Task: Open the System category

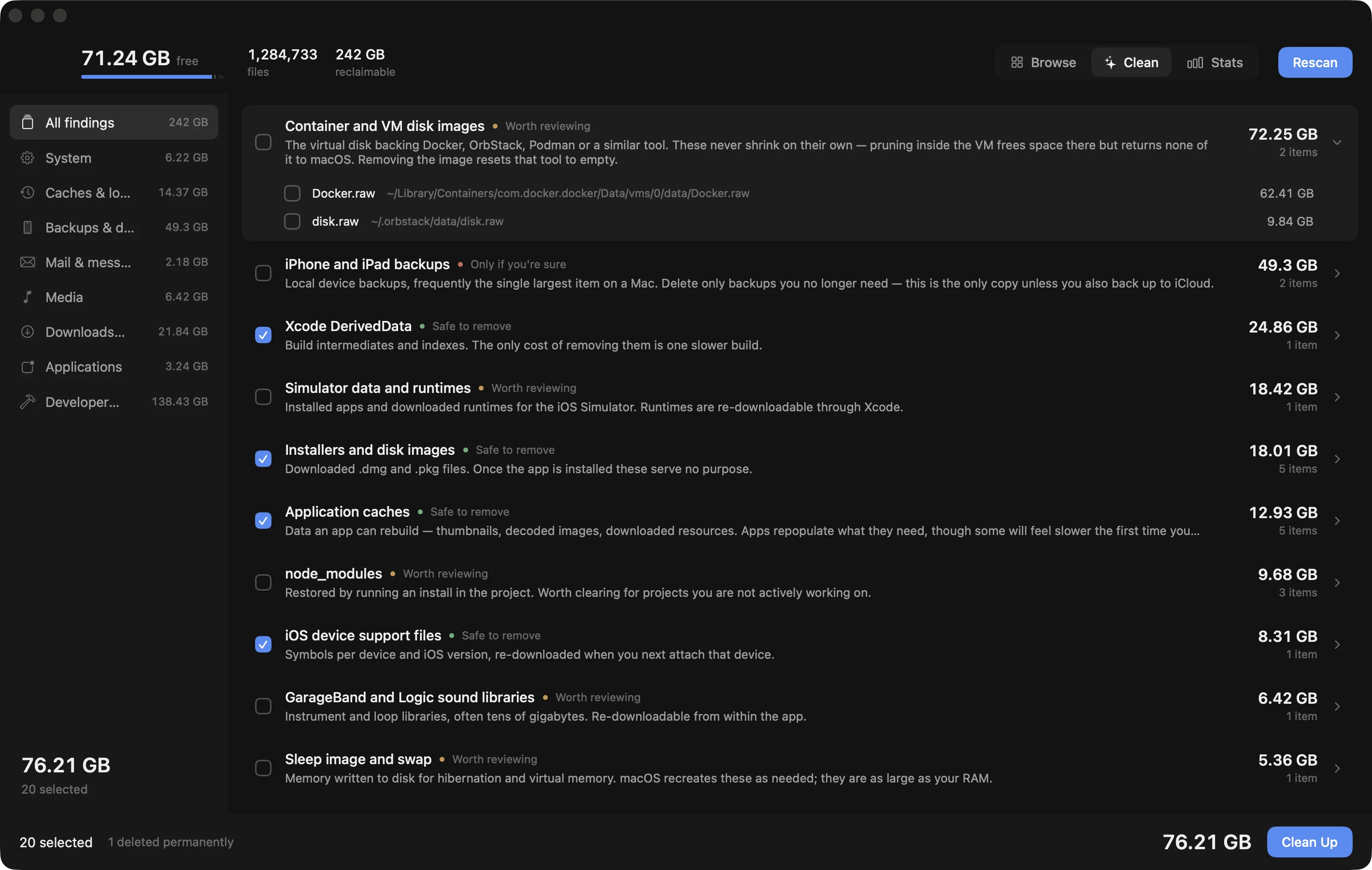Action: 114,158
